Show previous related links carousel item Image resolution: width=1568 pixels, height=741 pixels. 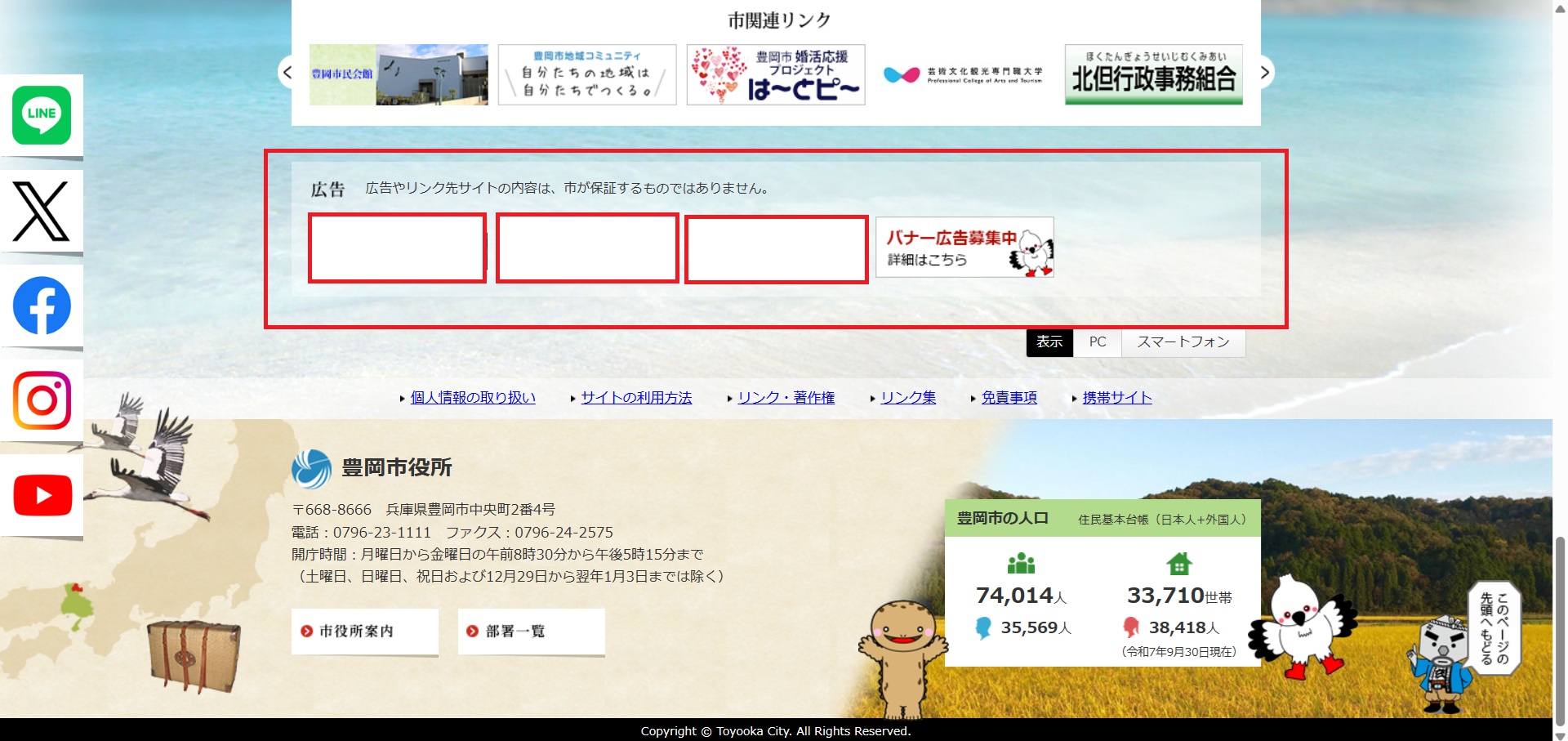[x=287, y=73]
